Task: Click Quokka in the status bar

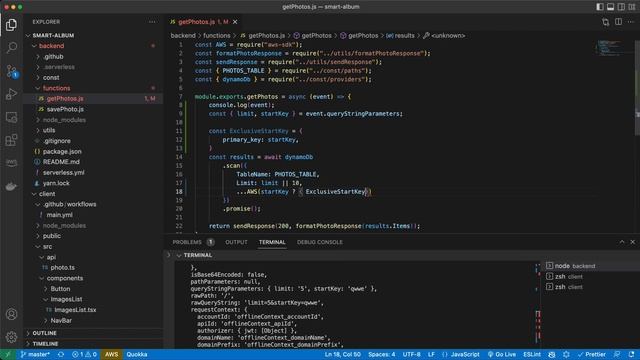Action: [137, 354]
